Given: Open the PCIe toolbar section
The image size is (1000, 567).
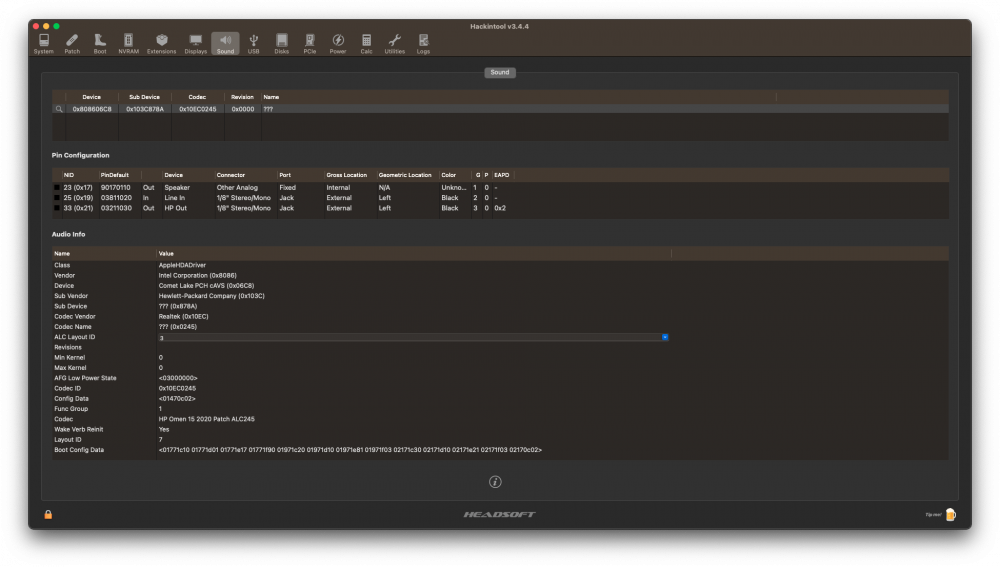Looking at the screenshot, I should tap(309, 43).
